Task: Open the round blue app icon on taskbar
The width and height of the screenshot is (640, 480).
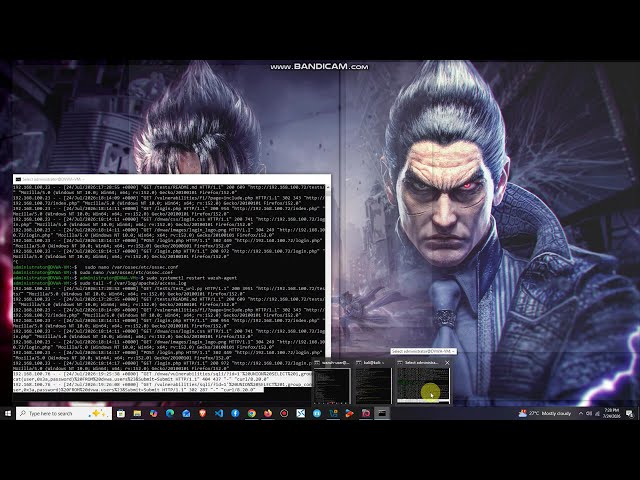Action: [x=317, y=413]
